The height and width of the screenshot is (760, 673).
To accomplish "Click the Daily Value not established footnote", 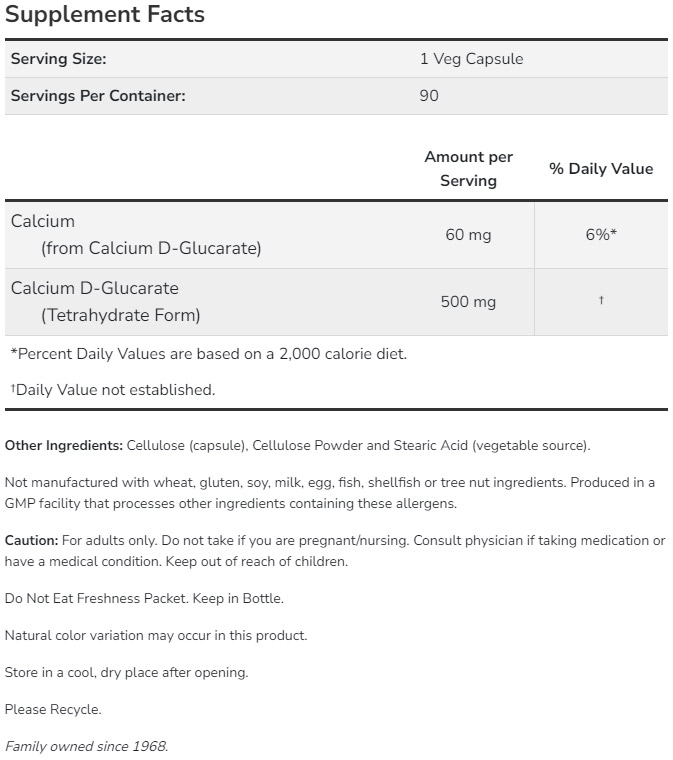I will click(x=112, y=390).
